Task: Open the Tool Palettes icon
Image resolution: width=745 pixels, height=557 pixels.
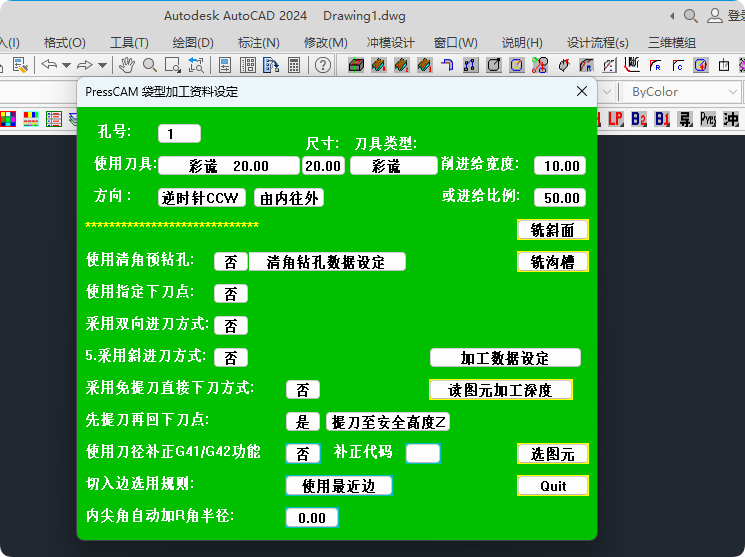Action: click(271, 65)
